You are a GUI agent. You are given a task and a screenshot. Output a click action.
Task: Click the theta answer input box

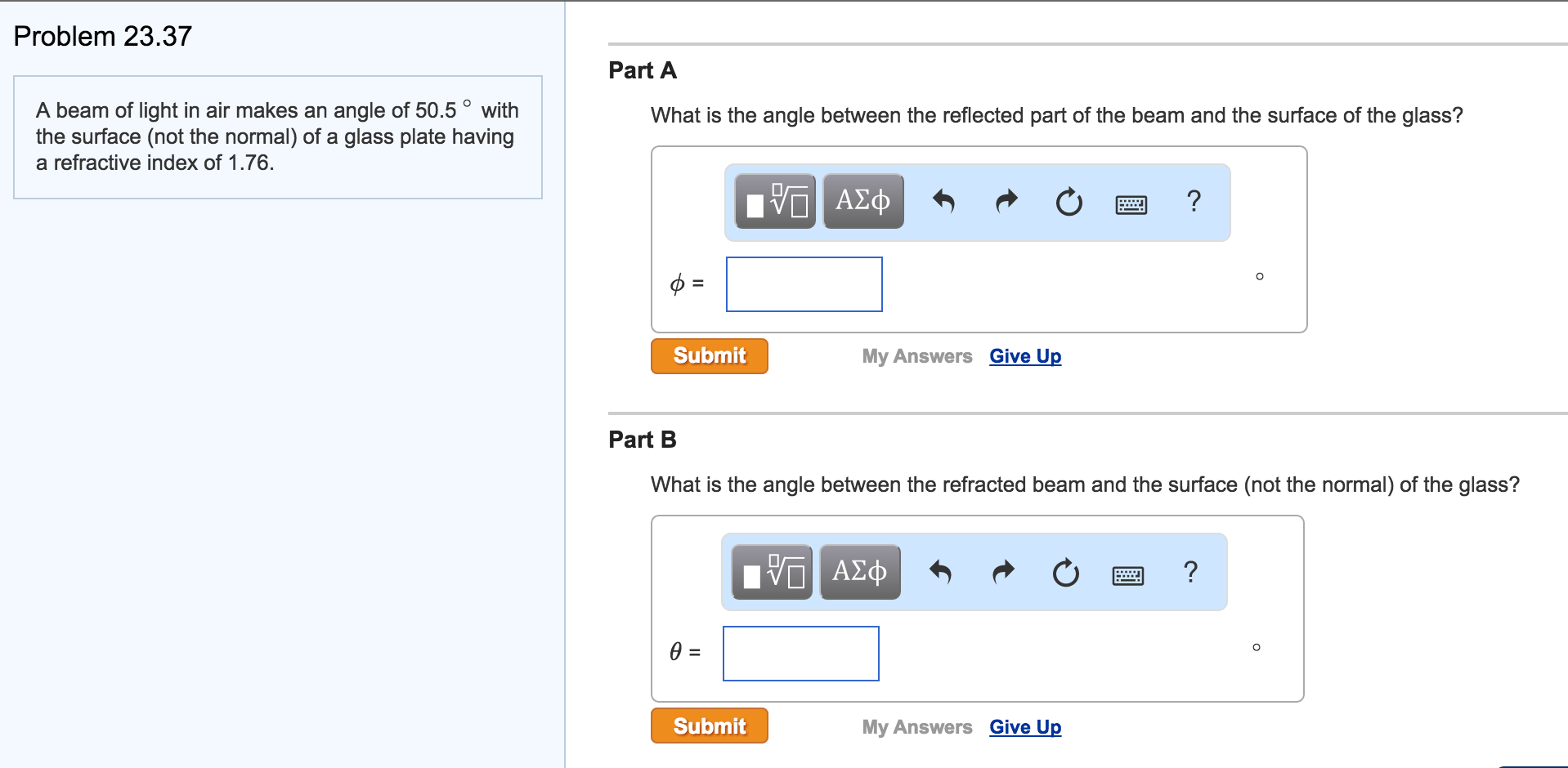pos(801,654)
